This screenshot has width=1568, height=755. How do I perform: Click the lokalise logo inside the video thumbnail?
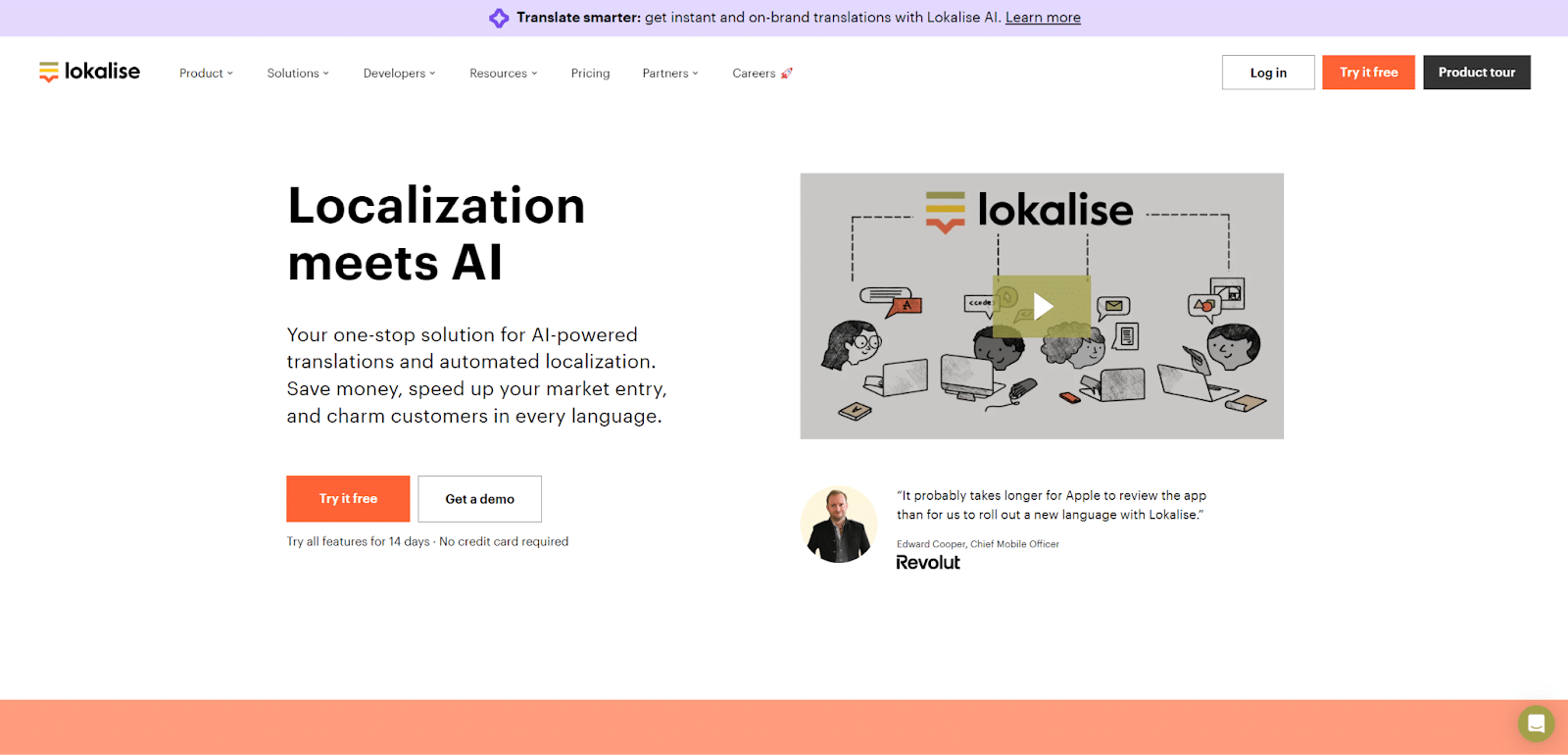(x=1029, y=211)
